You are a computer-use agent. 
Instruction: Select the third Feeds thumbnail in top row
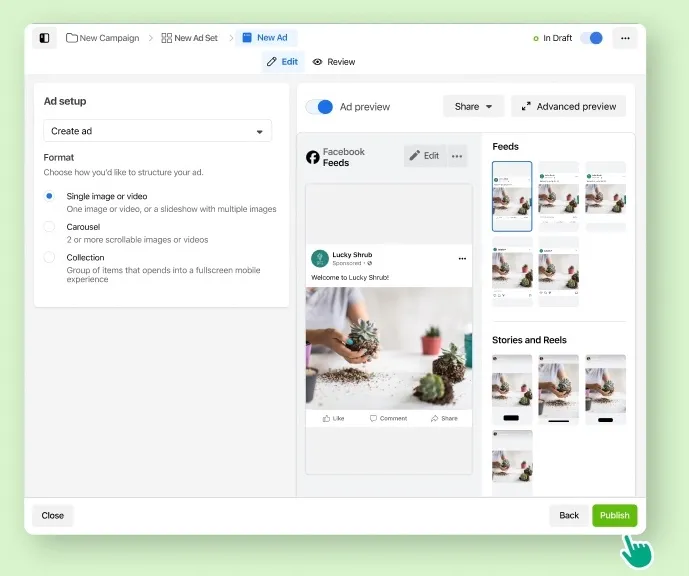[x=606, y=196]
